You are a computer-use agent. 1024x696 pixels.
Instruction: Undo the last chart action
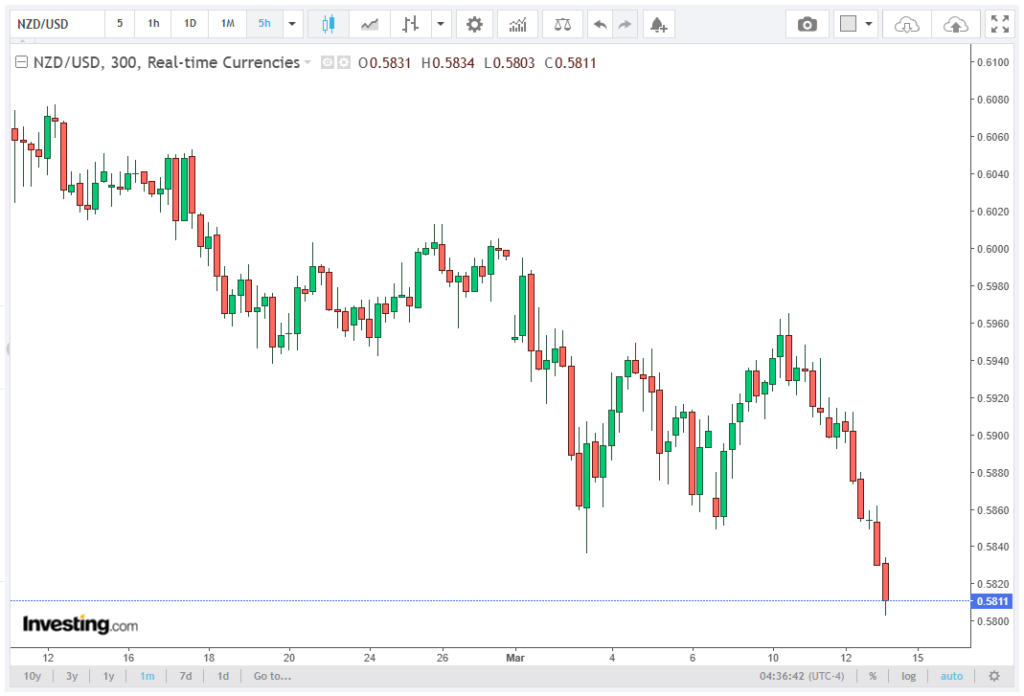599,23
